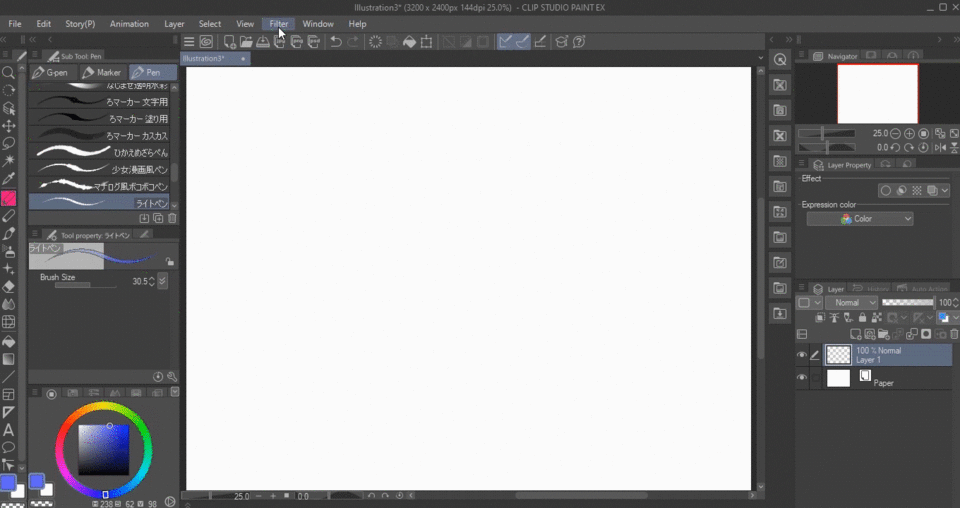
Task: Open the Window menu
Action: pyautogui.click(x=318, y=24)
